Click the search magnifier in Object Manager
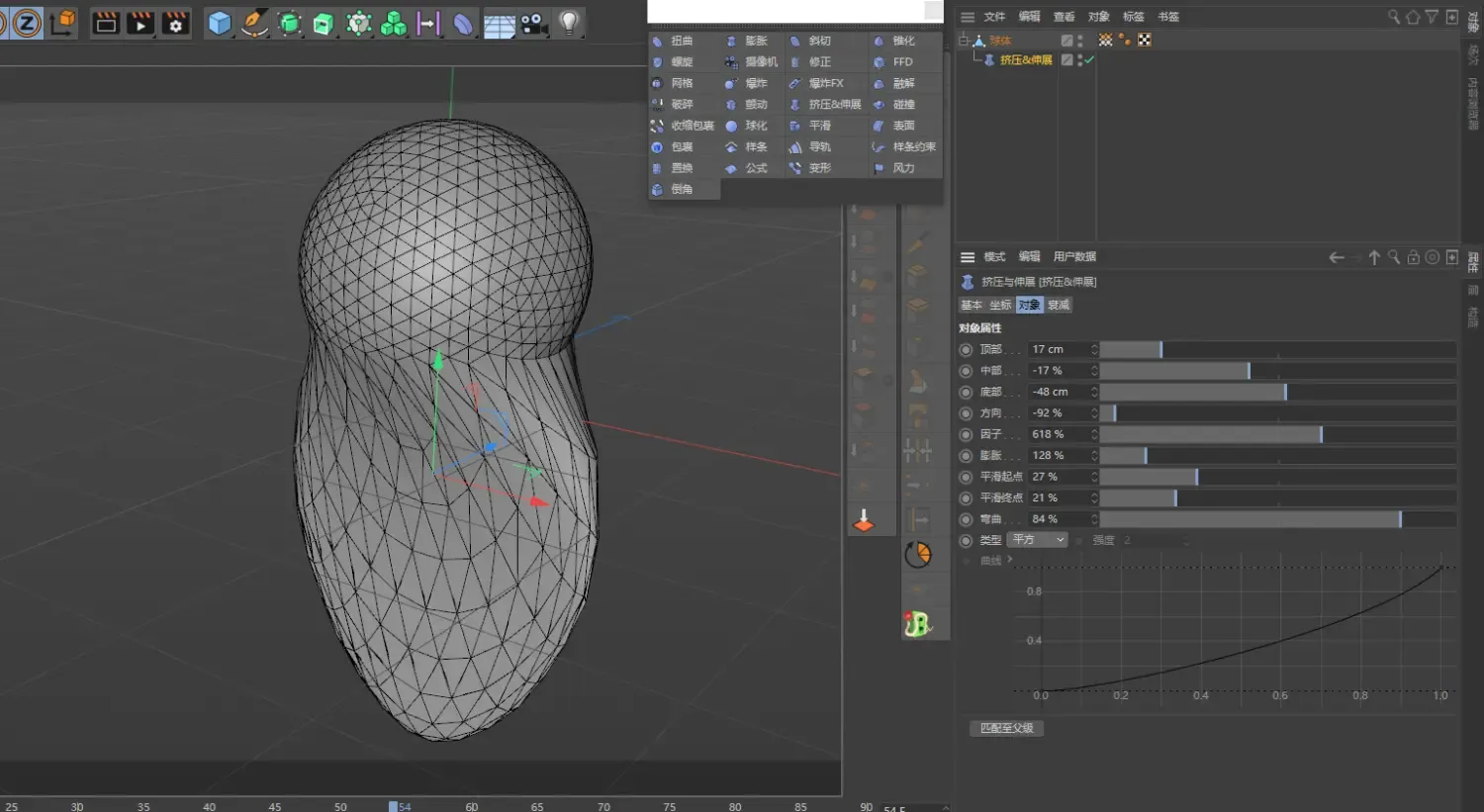The width and height of the screenshot is (1484, 812). tap(1394, 17)
